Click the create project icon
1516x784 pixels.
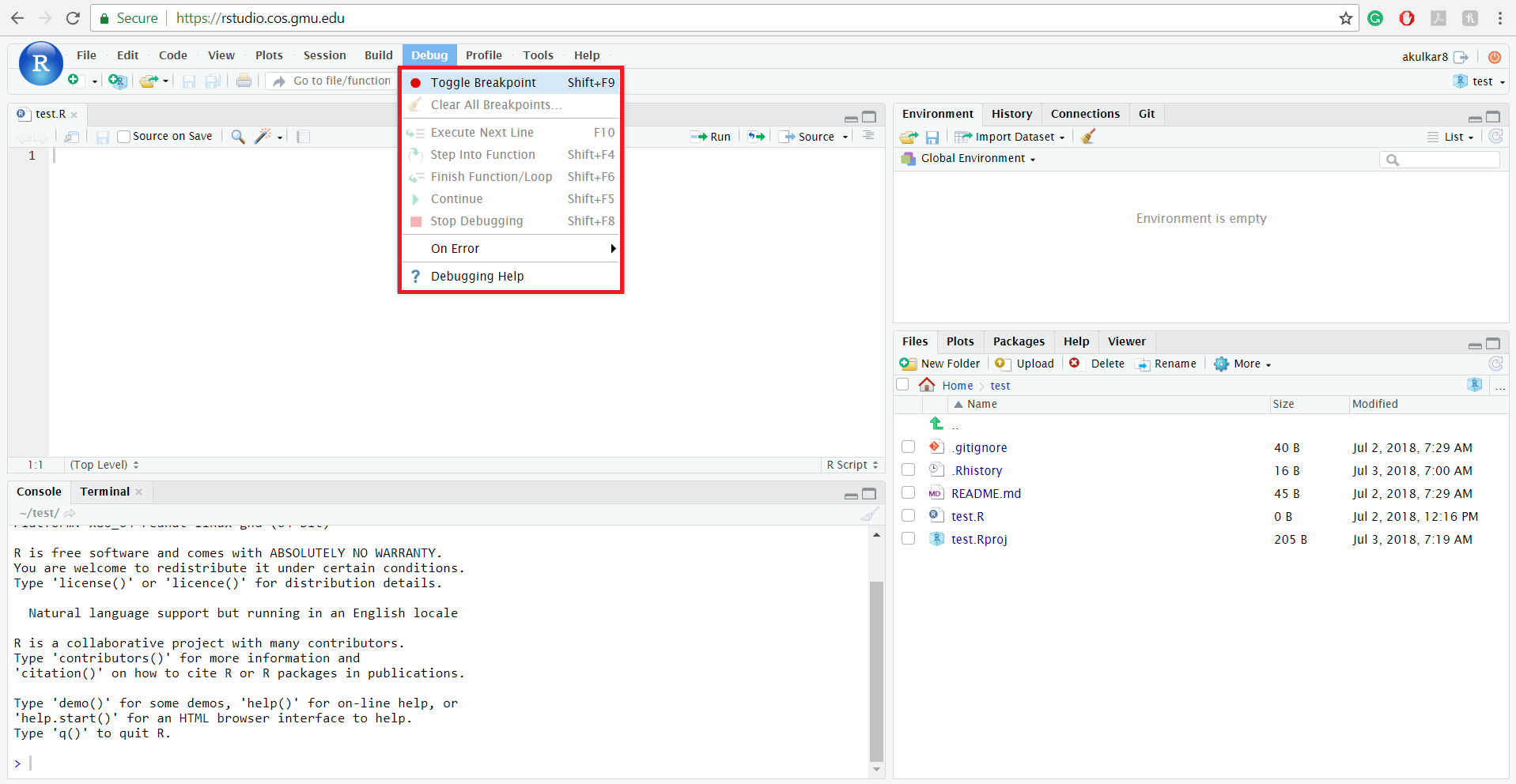[117, 81]
